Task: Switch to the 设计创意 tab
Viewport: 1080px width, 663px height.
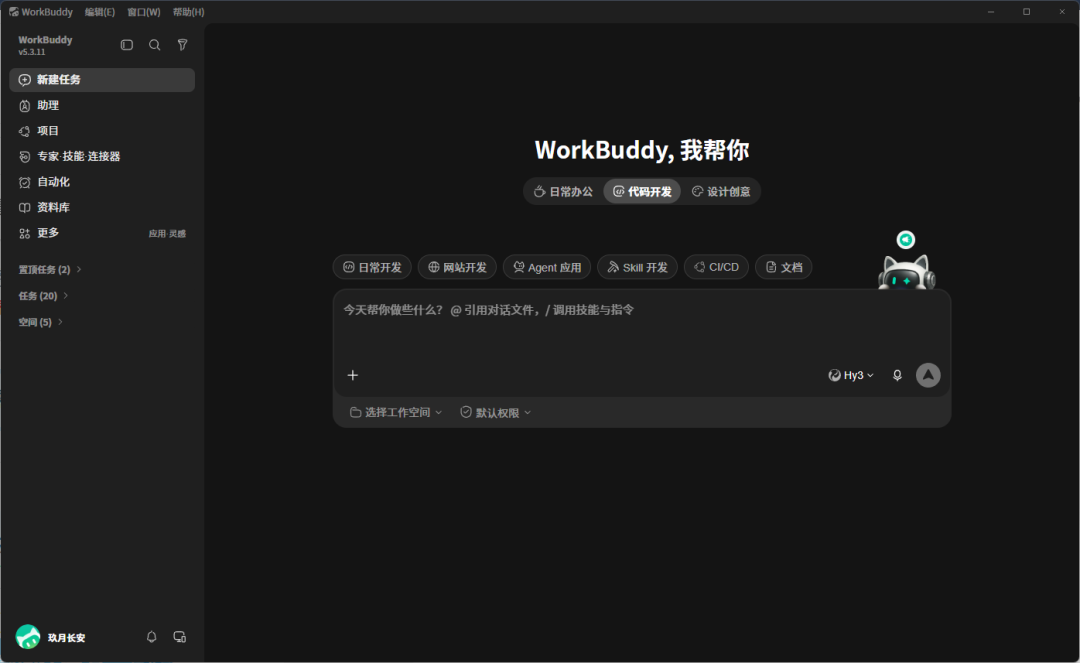Action: [x=721, y=191]
